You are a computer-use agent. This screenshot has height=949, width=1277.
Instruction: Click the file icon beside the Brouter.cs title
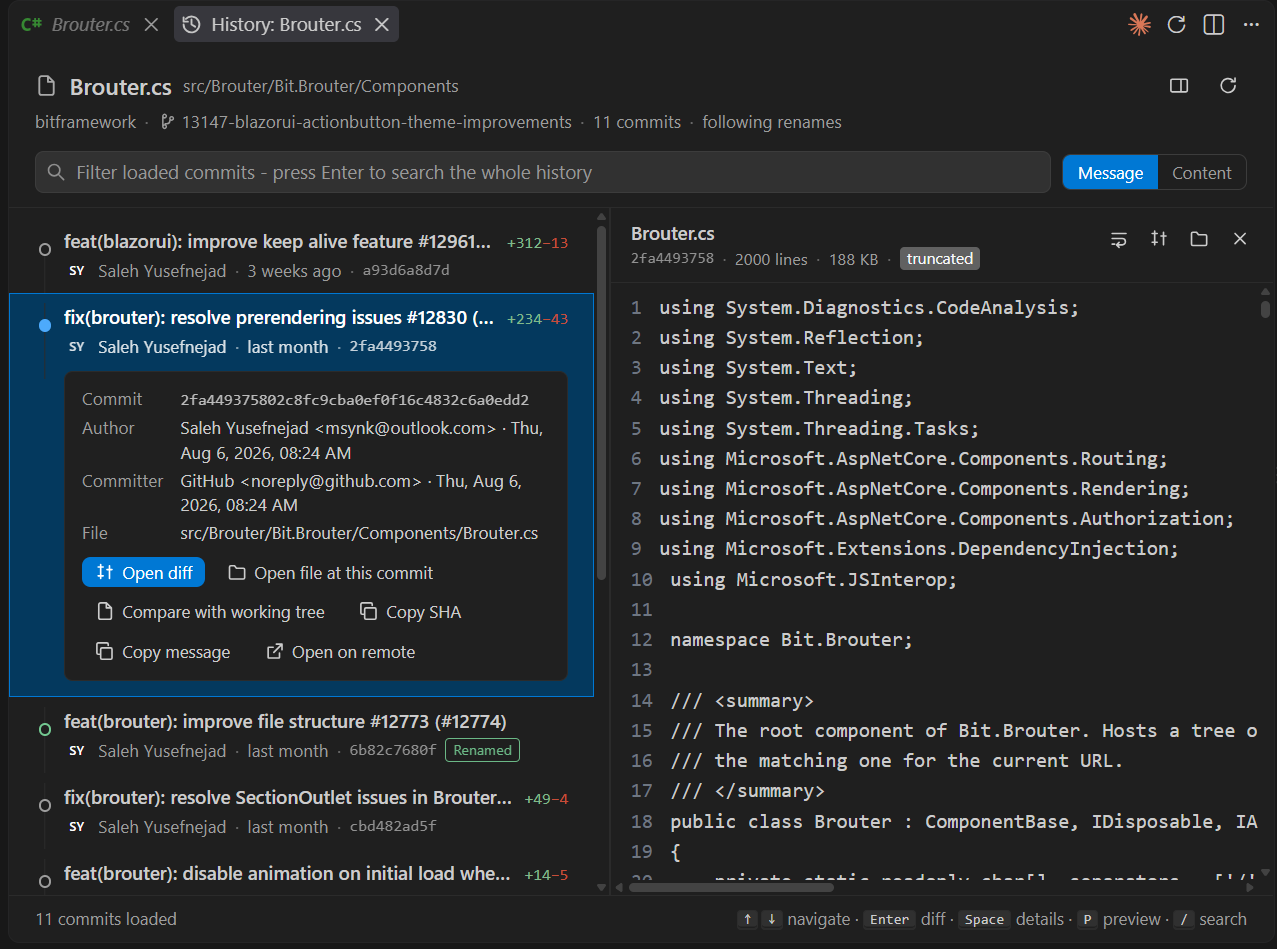click(46, 86)
